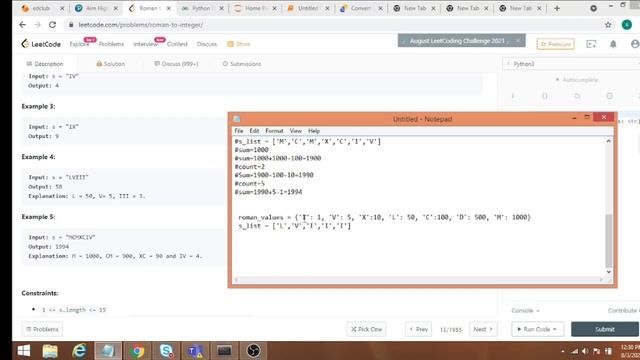Switch to the Untitled browser tab
This screenshot has height=360, width=640.
click(308, 8)
